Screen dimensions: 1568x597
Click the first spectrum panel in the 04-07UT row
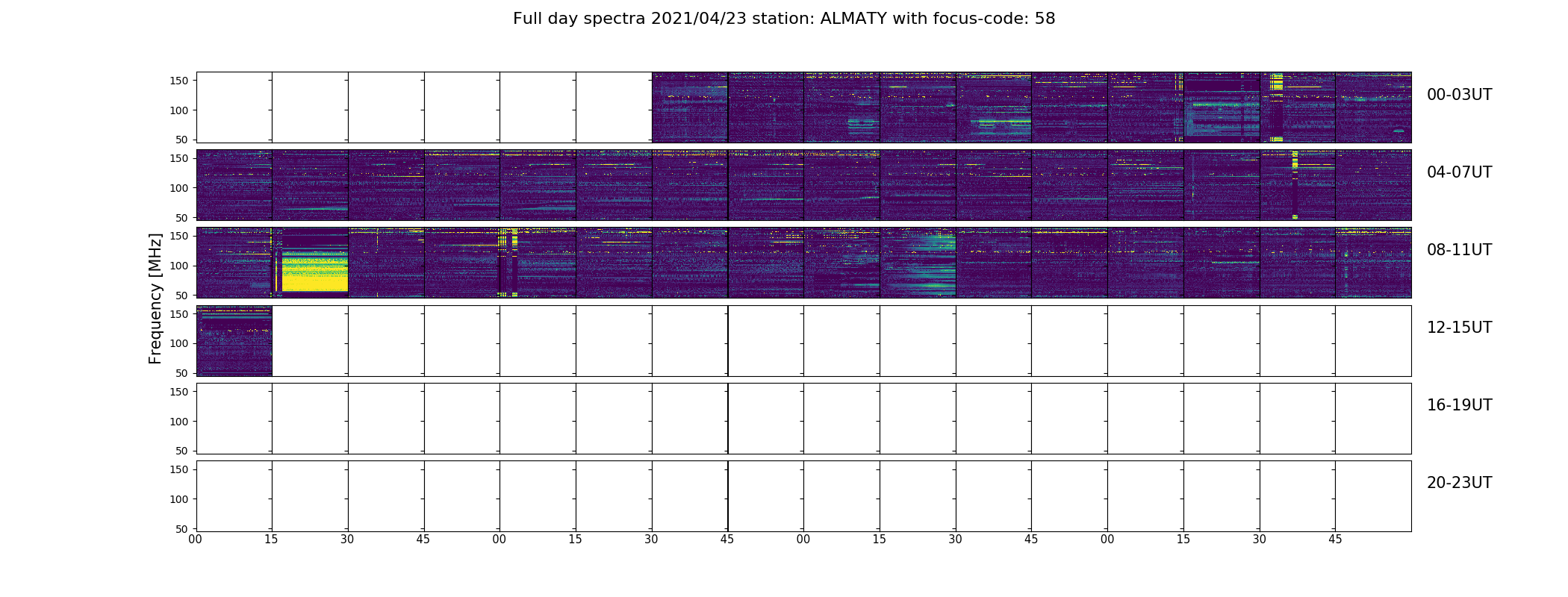pos(234,185)
